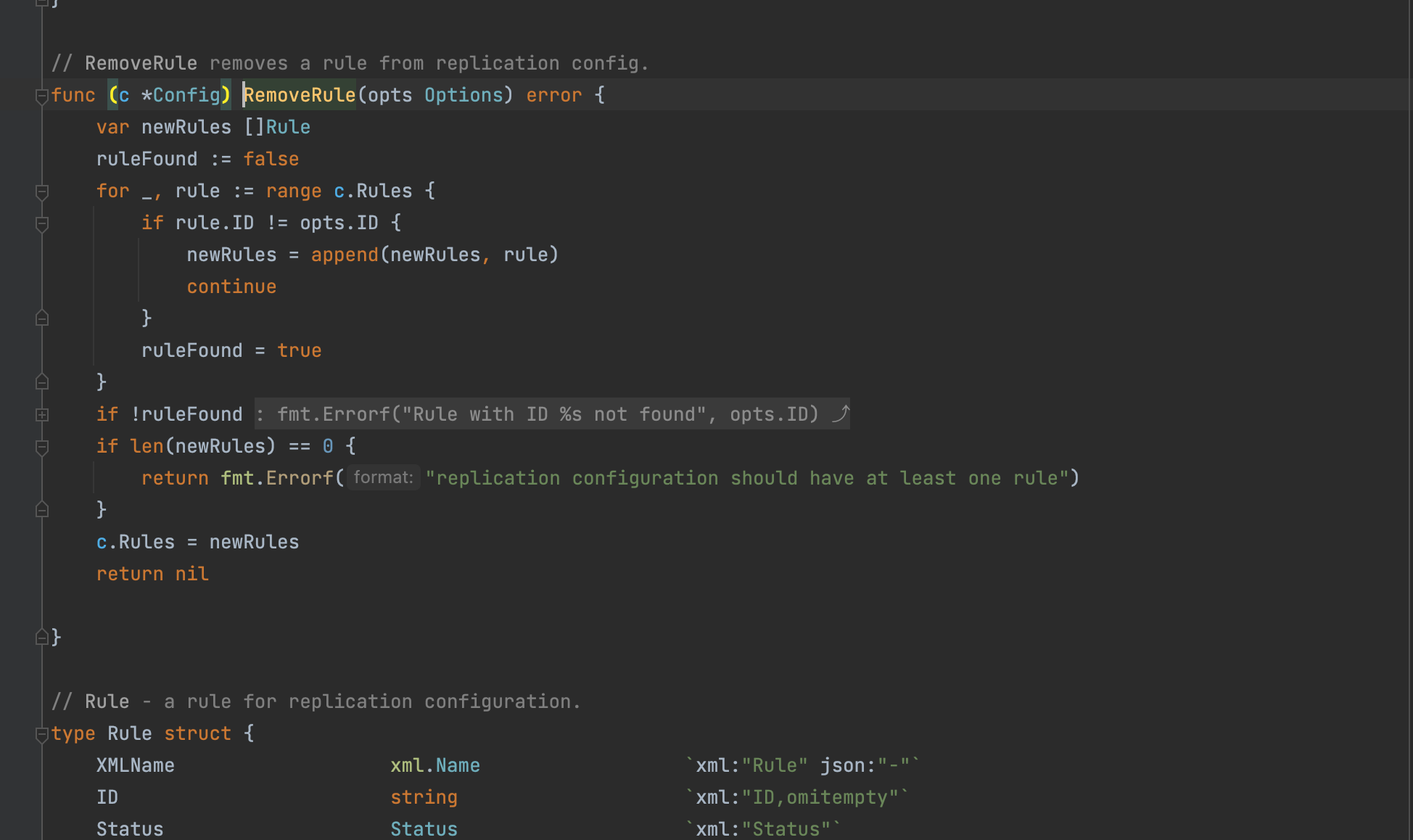Viewport: 1413px width, 840px height.
Task: Click the RemoveRule function name
Action: (300, 95)
